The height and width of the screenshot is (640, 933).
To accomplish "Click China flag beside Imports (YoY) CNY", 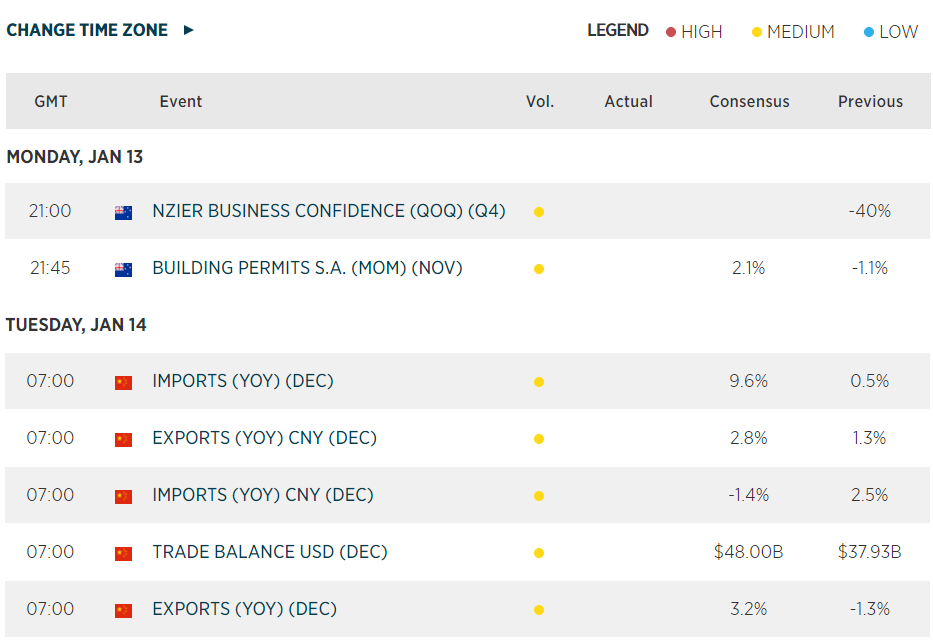I will point(123,496).
